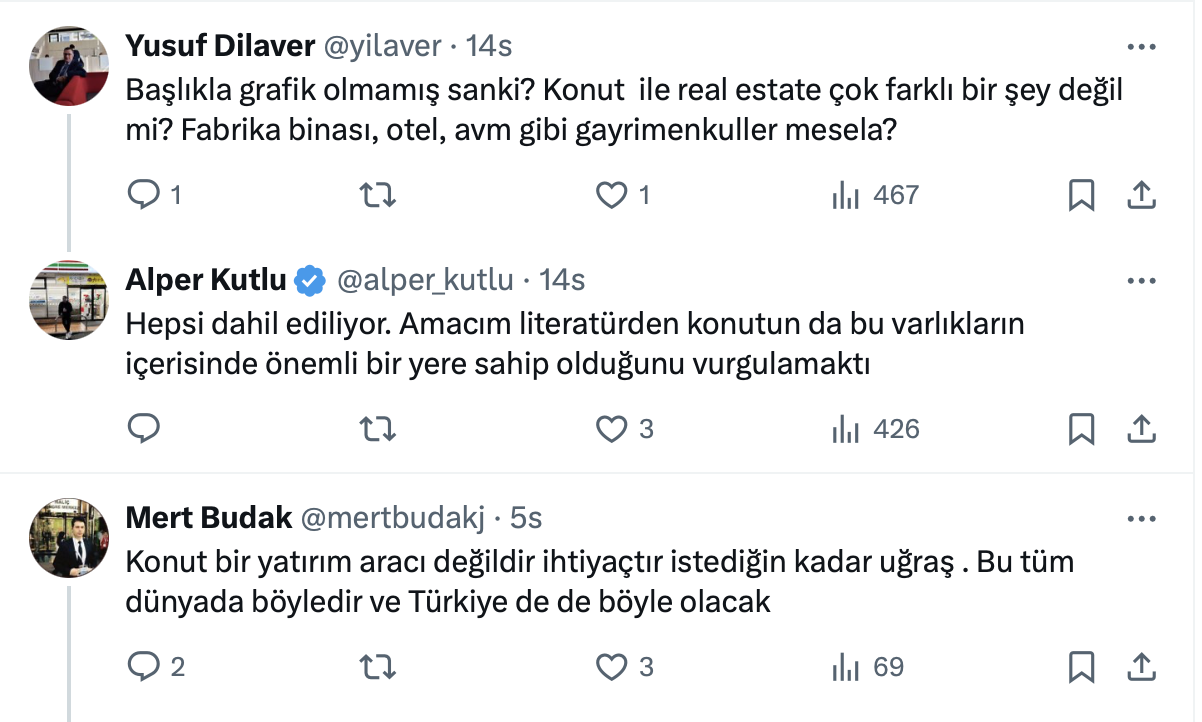This screenshot has width=1202, height=722.
Task: Reply to Alper Kutlu's tweet
Action: pos(145,429)
